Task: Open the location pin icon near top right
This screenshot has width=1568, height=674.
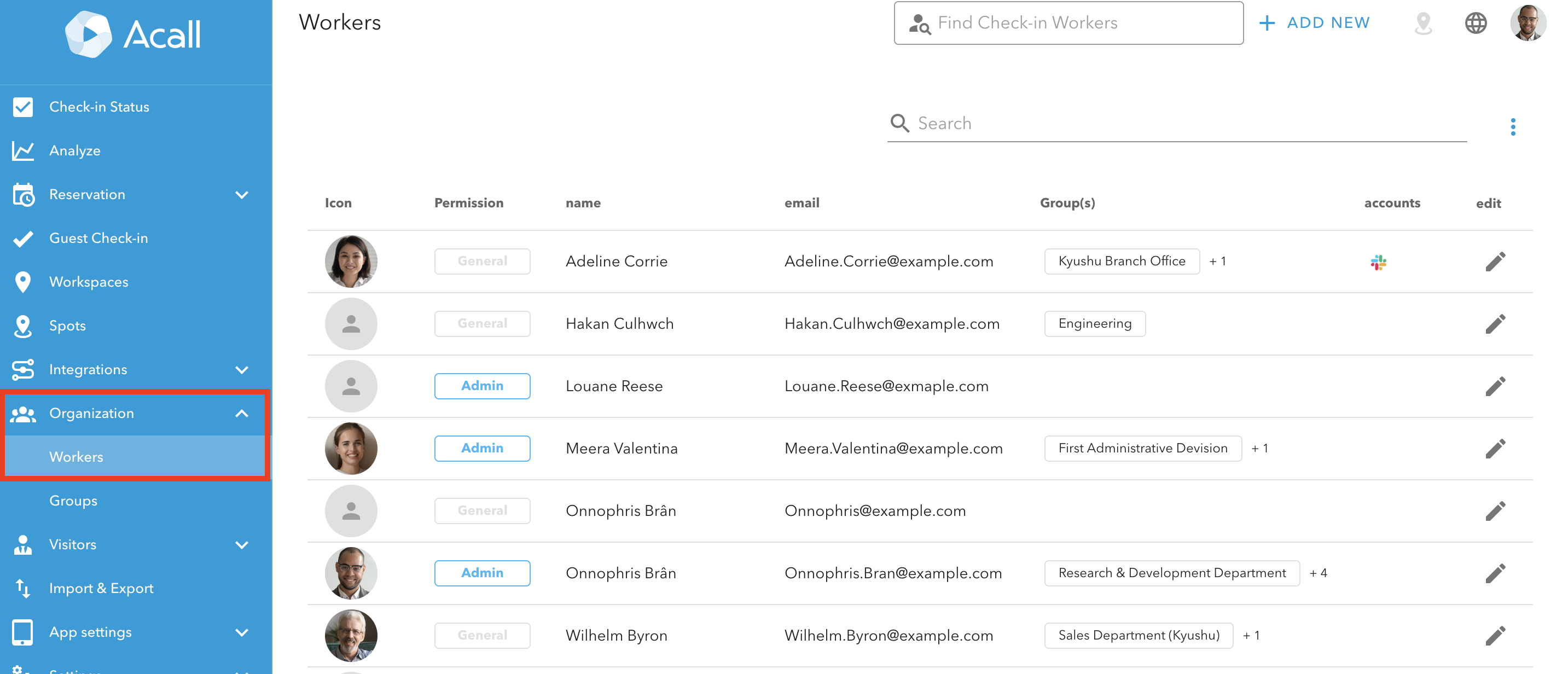Action: pos(1423,22)
